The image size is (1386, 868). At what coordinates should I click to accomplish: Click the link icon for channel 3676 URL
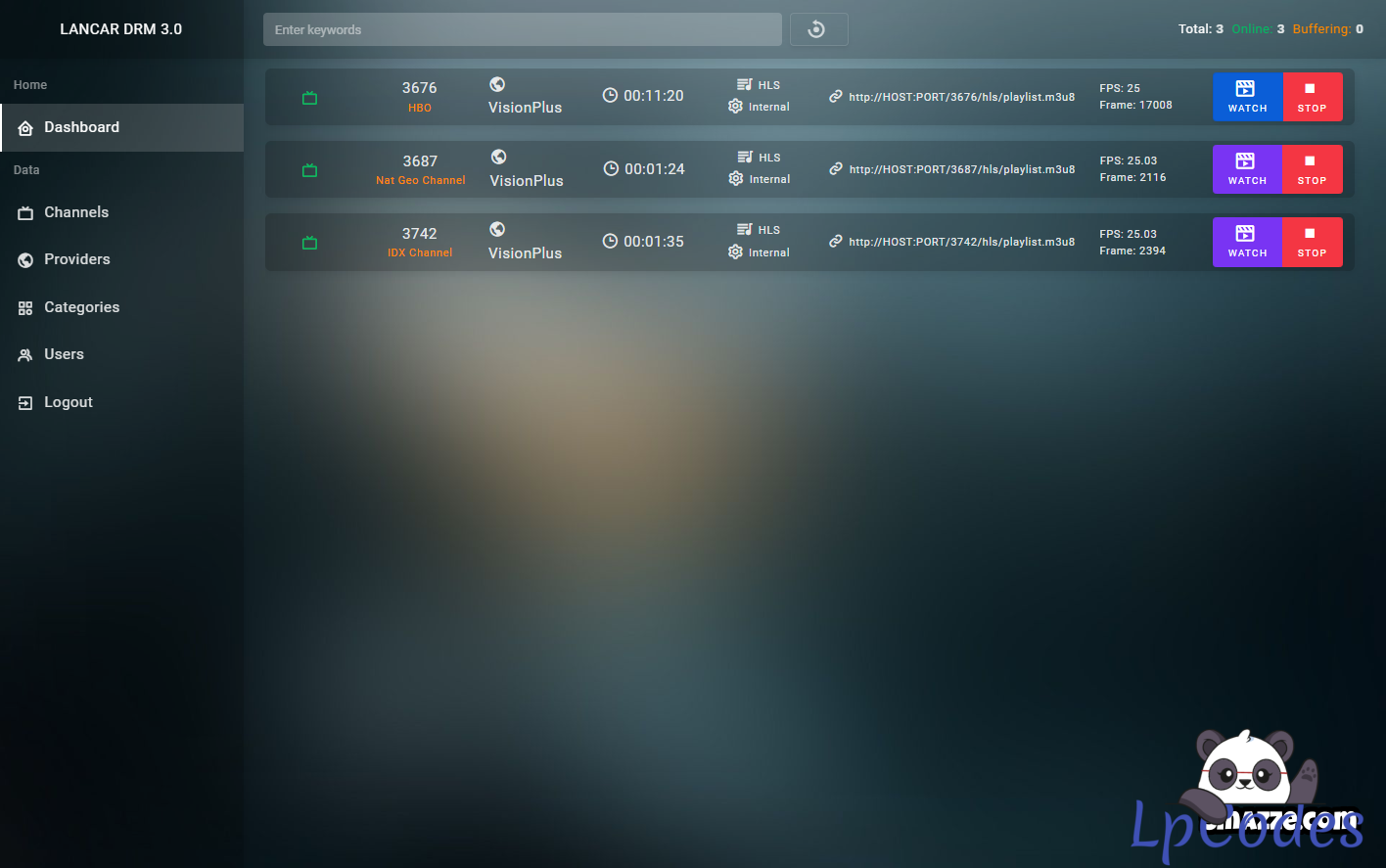click(x=836, y=97)
